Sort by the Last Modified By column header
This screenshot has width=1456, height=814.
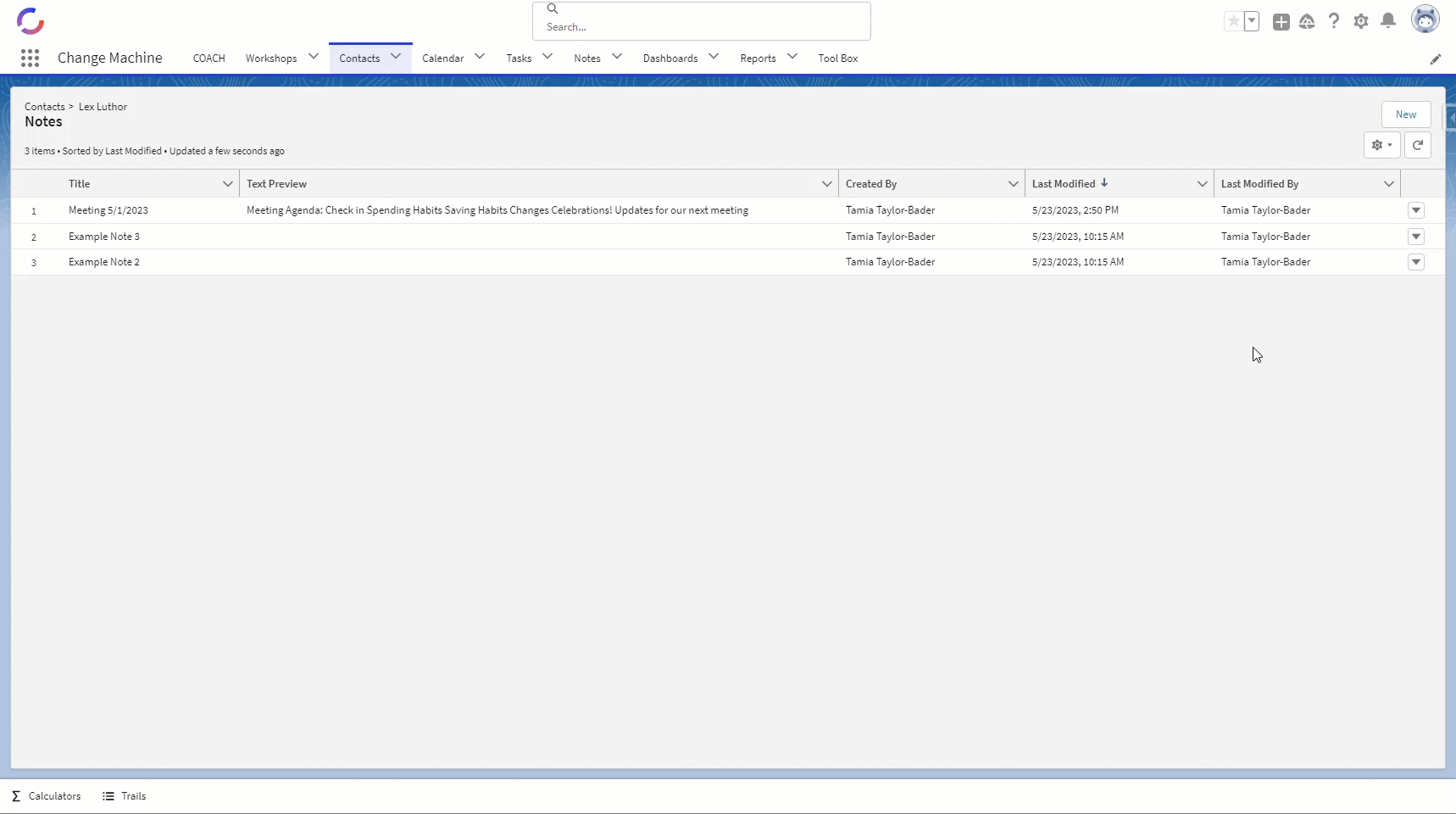coord(1259,184)
